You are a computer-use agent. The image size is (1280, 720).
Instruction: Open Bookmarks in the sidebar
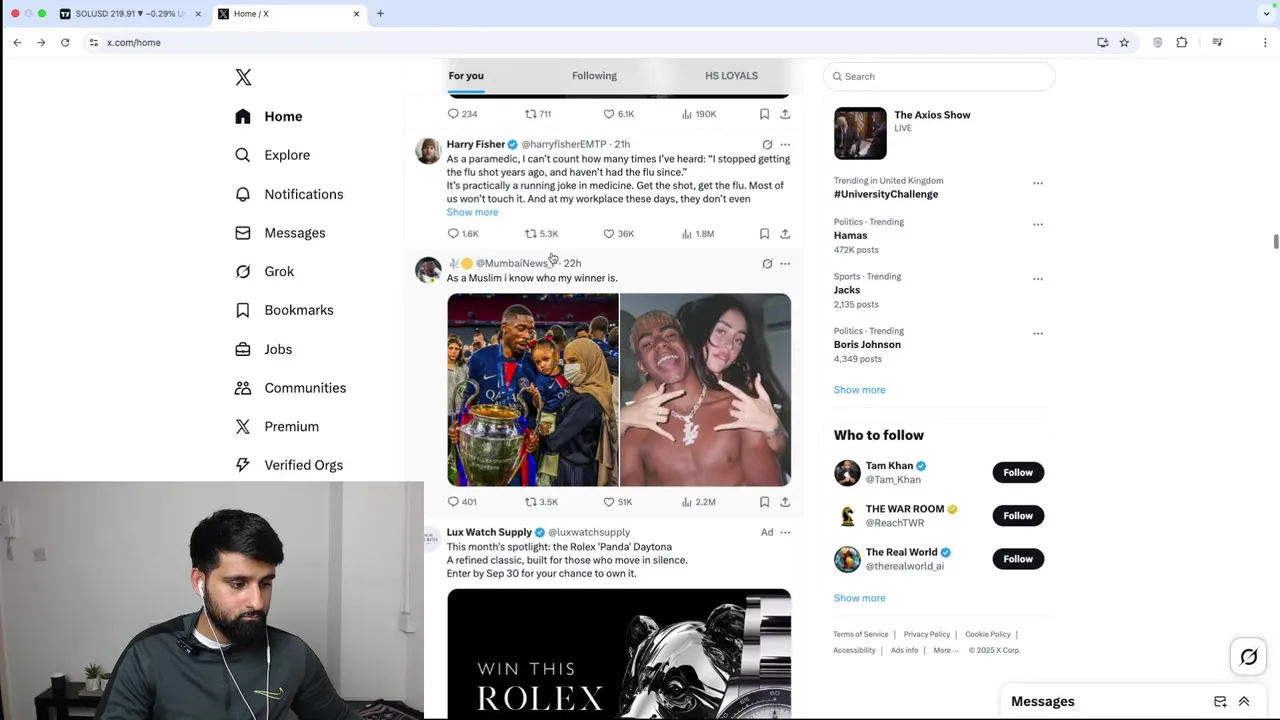coord(284,310)
